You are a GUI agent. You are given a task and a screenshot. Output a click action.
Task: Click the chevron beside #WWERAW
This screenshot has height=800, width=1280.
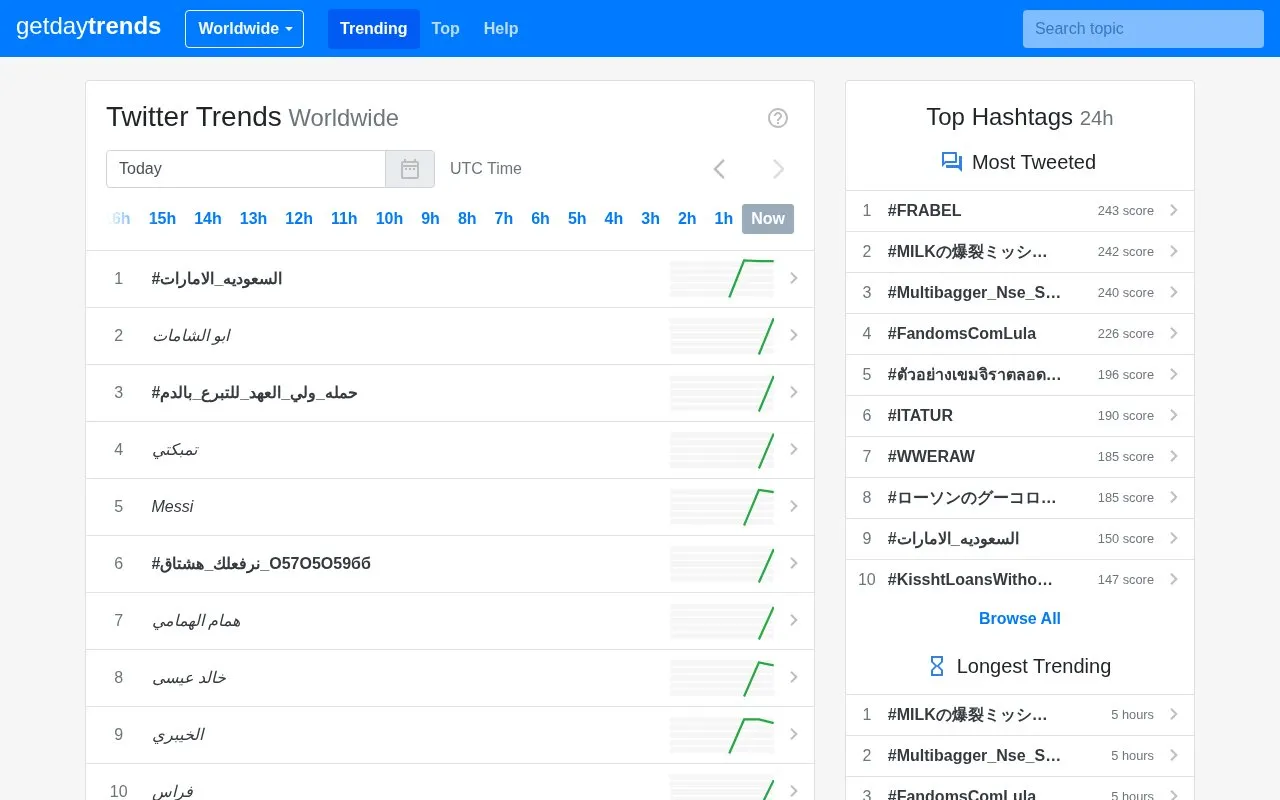coord(1174,457)
